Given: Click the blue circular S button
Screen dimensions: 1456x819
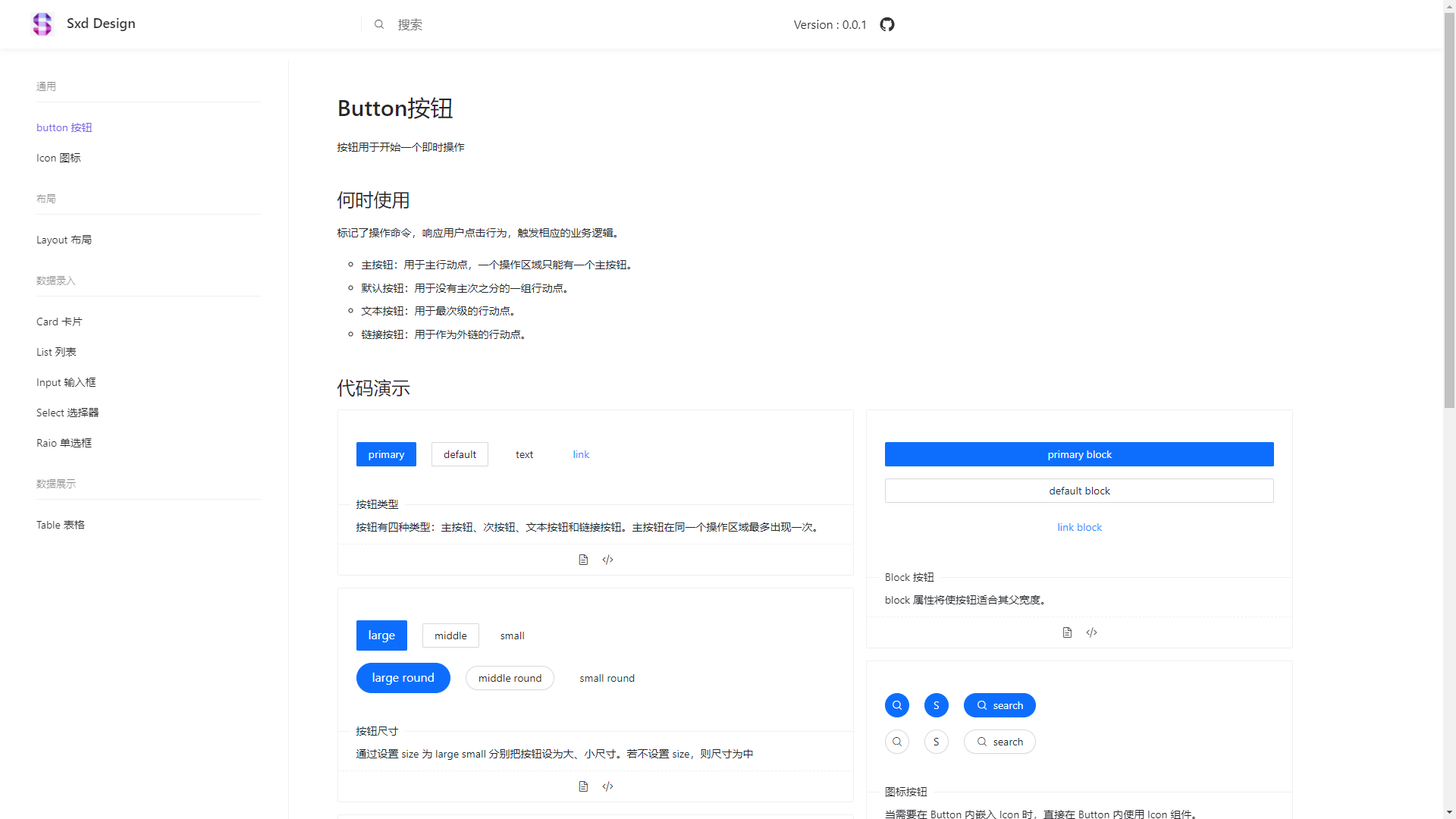Looking at the screenshot, I should 937,705.
